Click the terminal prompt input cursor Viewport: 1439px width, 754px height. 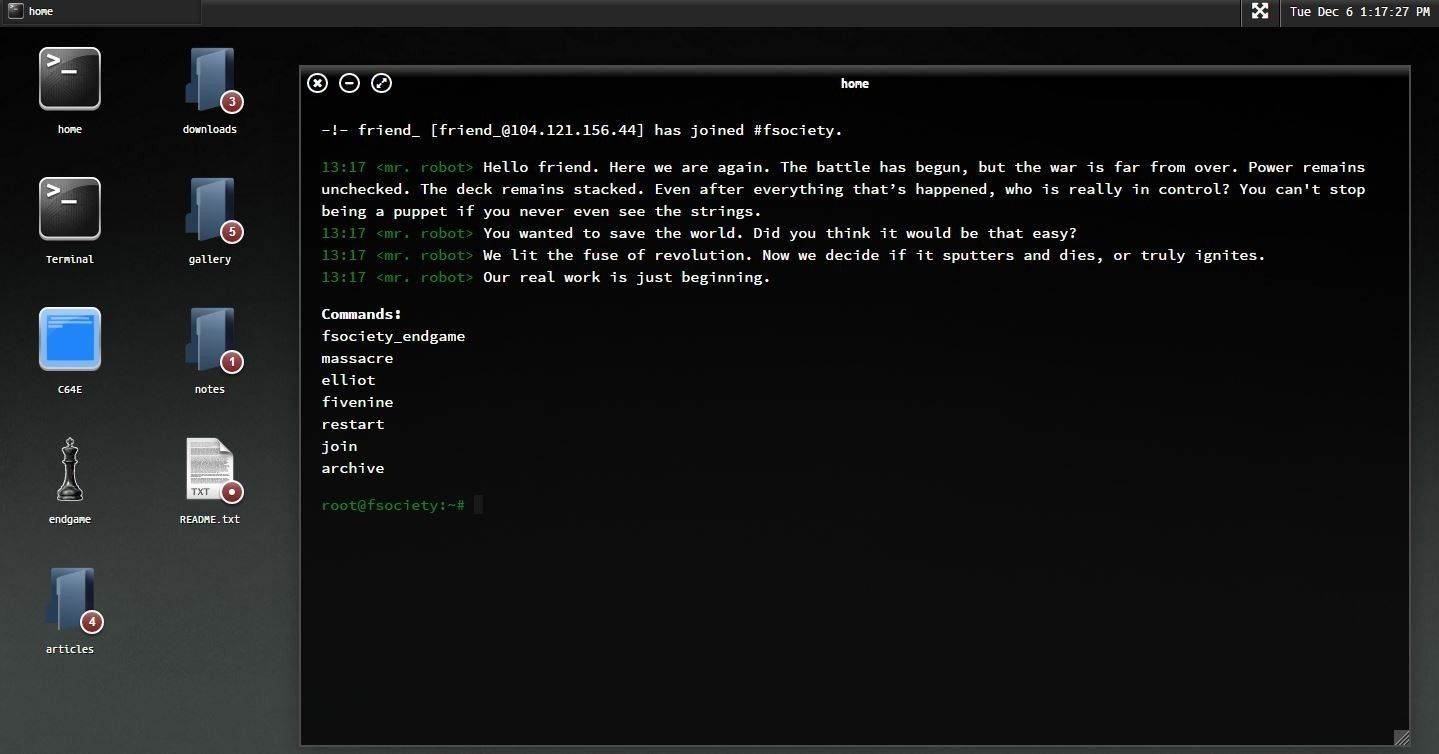pyautogui.click(x=479, y=505)
